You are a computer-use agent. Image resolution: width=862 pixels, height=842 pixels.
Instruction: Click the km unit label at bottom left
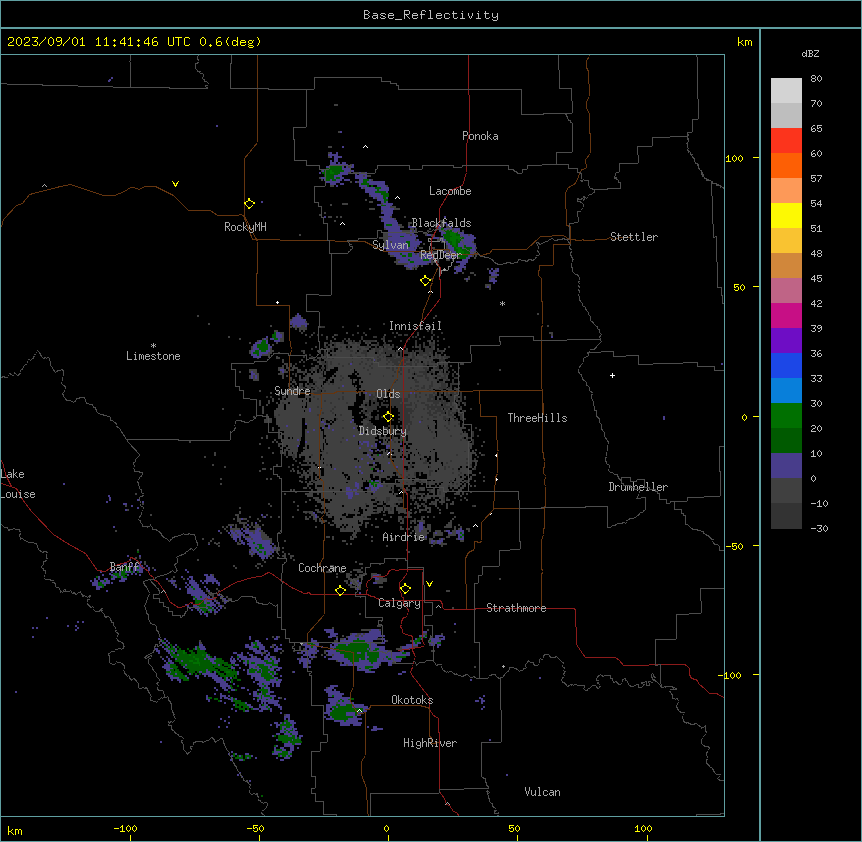point(15,830)
